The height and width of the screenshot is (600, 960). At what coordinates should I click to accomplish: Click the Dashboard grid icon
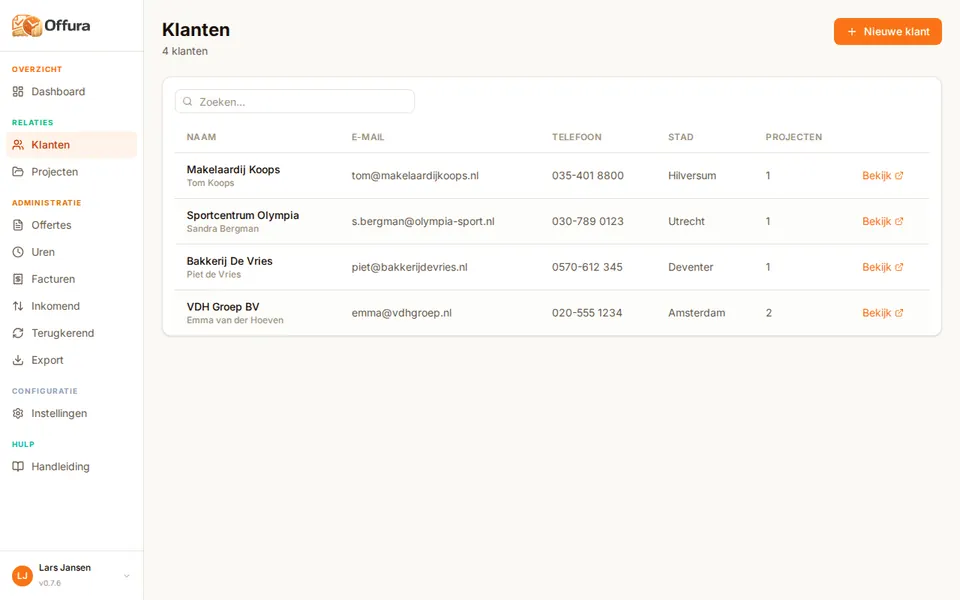pos(18,91)
